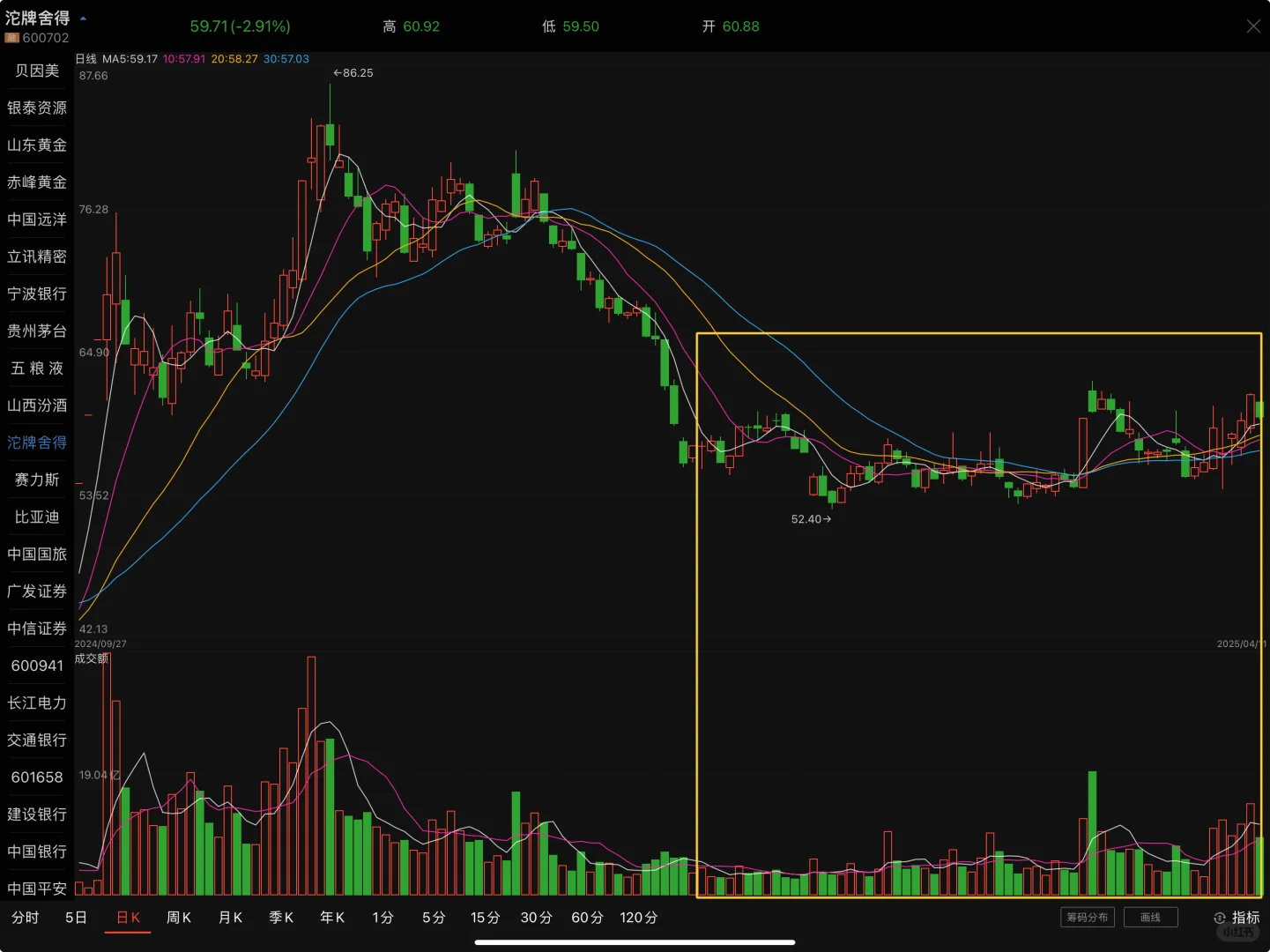Select 中国银行 in the stock list
The height and width of the screenshot is (952, 1270).
[x=37, y=852]
